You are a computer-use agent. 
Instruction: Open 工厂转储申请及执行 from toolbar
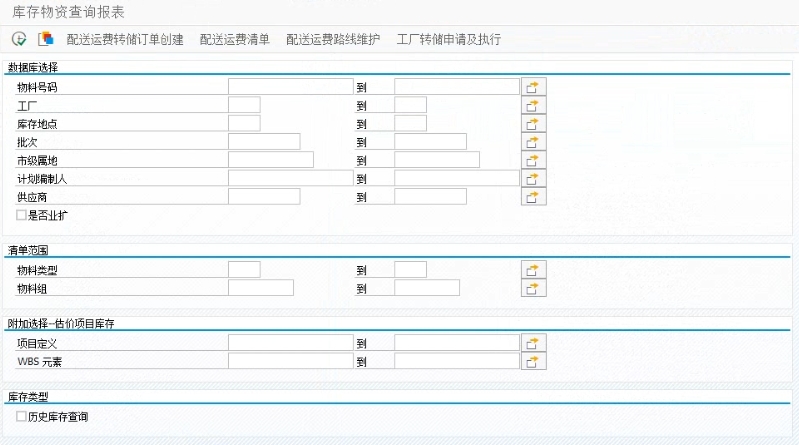click(x=448, y=40)
